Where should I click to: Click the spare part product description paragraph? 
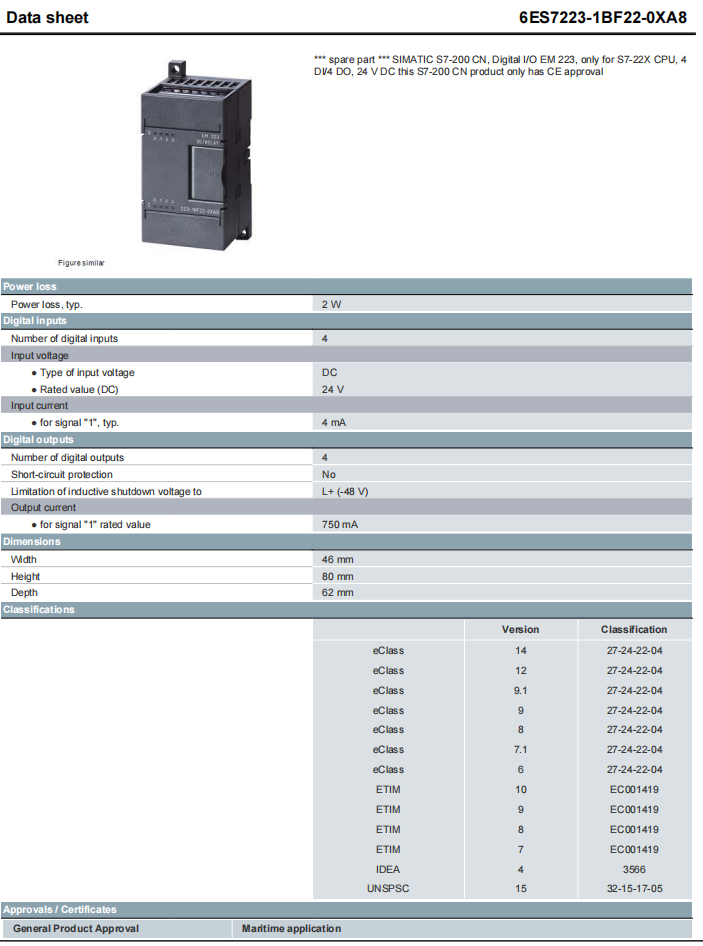500,65
